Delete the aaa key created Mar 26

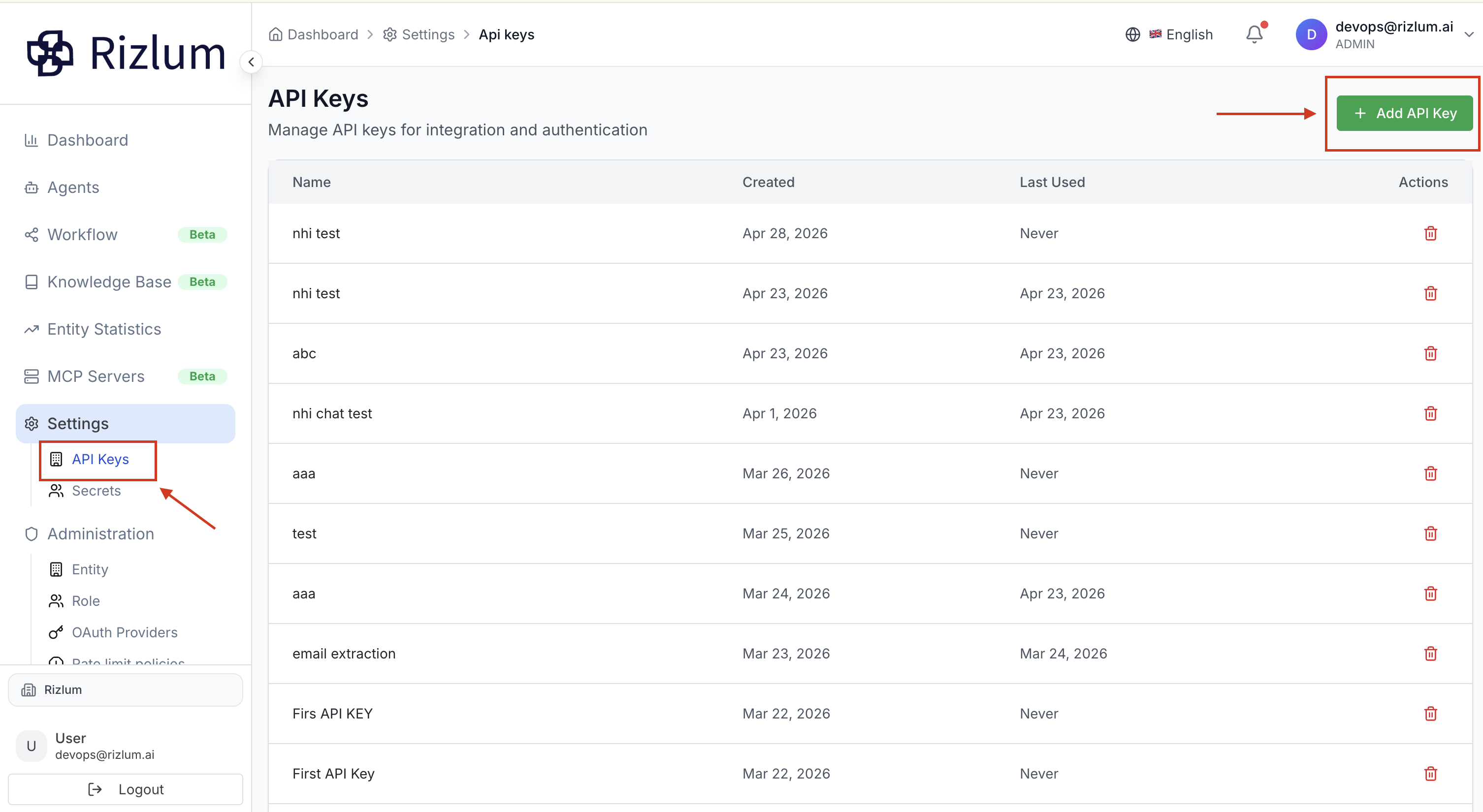(1430, 473)
